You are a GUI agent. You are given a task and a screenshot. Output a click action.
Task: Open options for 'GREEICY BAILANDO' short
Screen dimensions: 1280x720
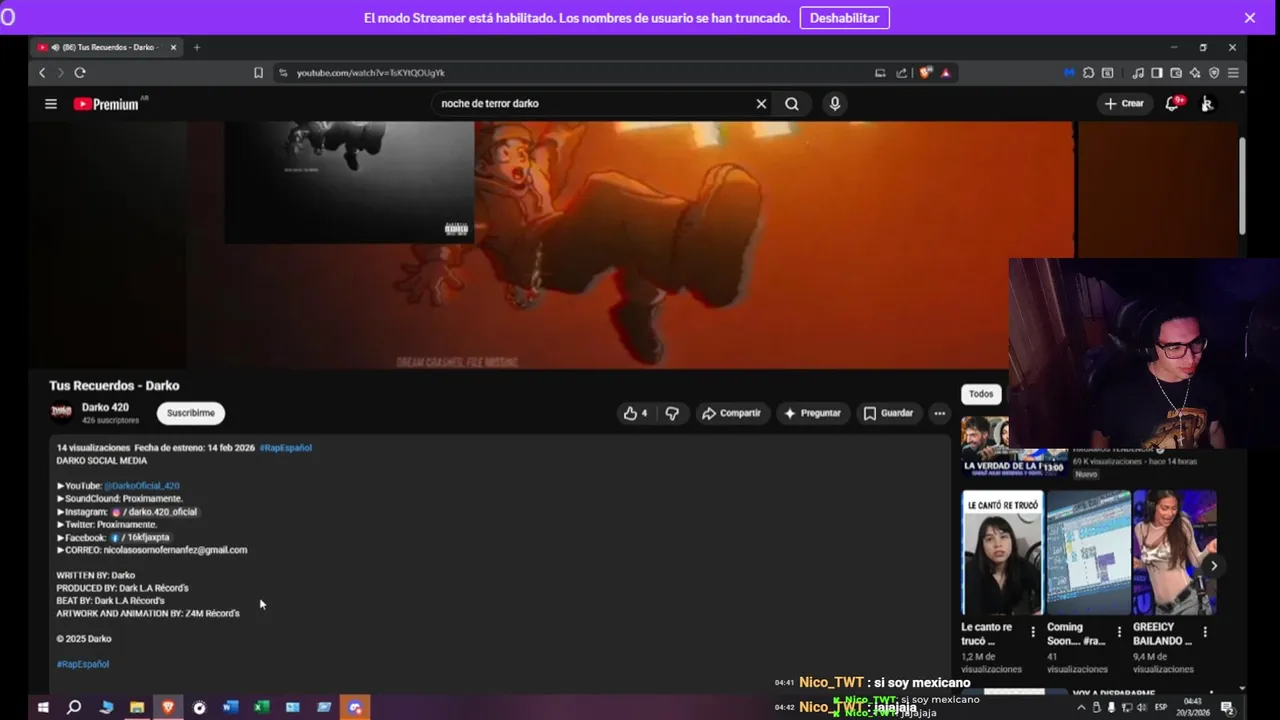(1205, 632)
